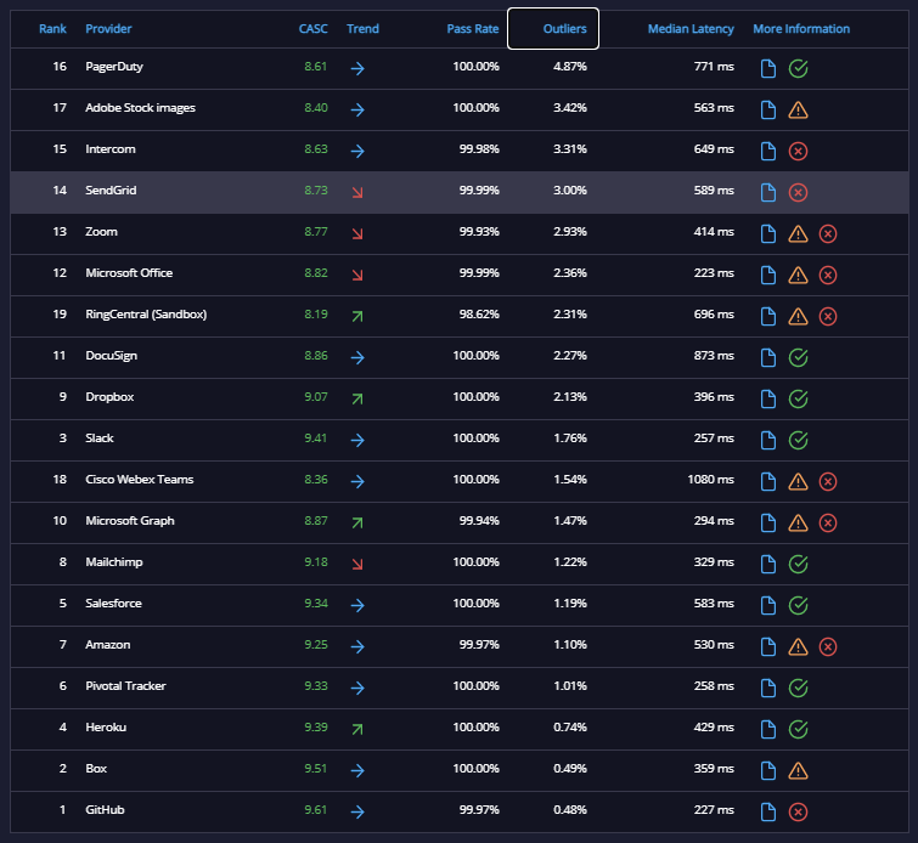Click green checkmark in Mailchimp row
This screenshot has width=918, height=844.
click(x=798, y=564)
